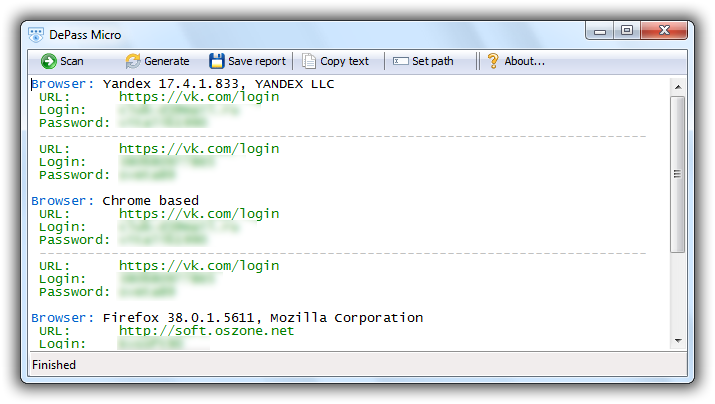Click 'Firefox 38.0.1.5611, Mozilla Corporation' text

(x=263, y=318)
